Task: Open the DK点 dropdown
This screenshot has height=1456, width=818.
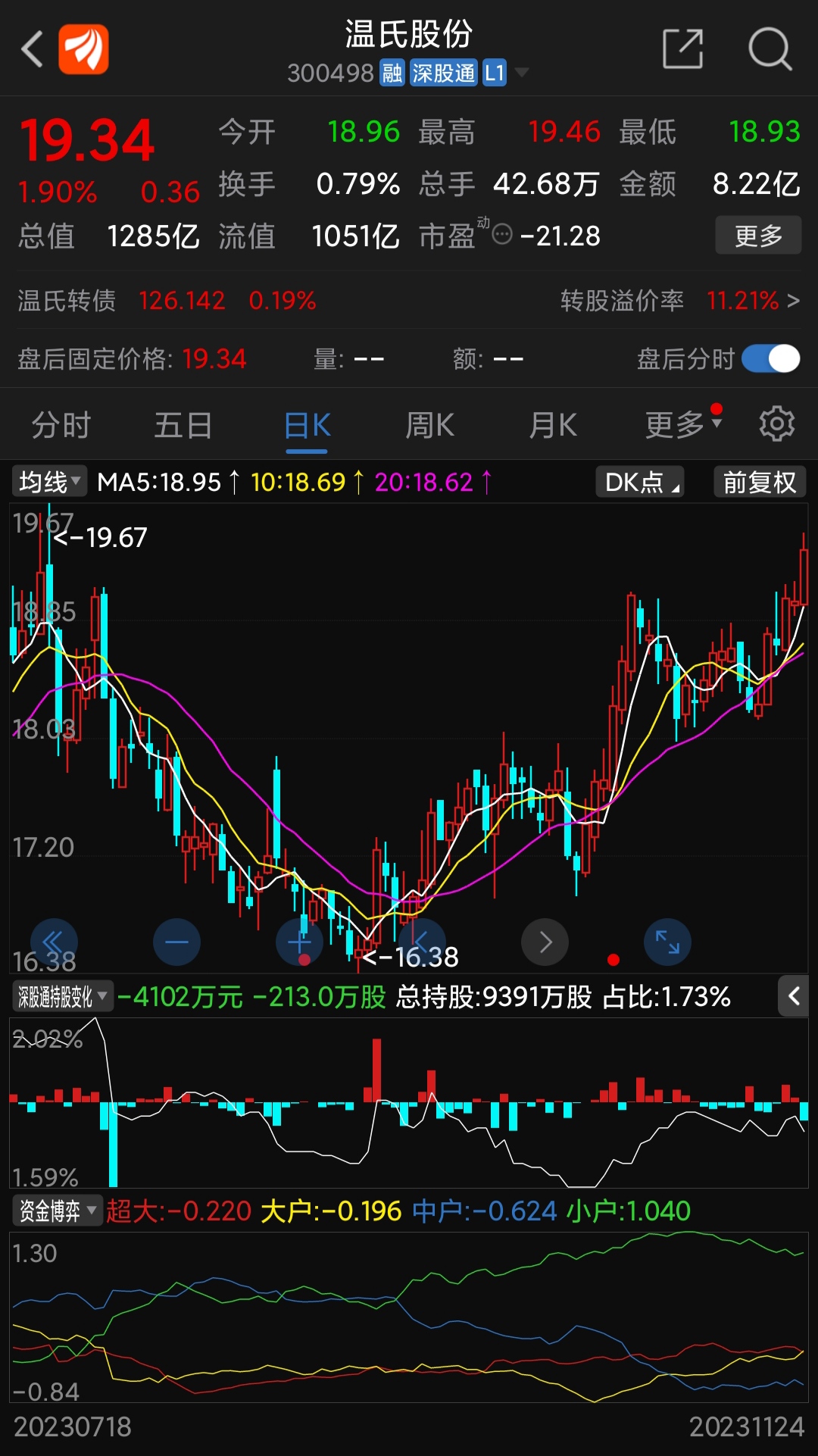Action: 640,482
